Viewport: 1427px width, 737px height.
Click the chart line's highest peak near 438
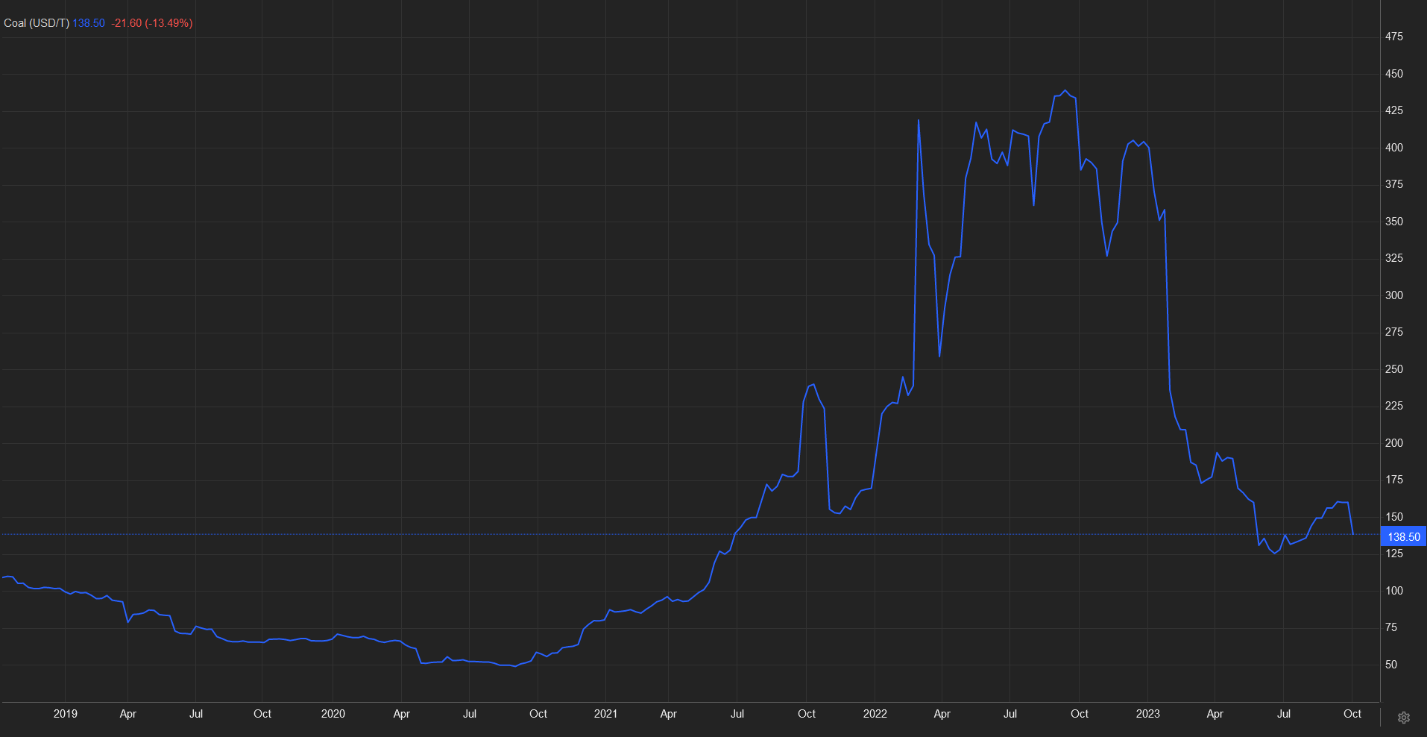coord(1065,91)
